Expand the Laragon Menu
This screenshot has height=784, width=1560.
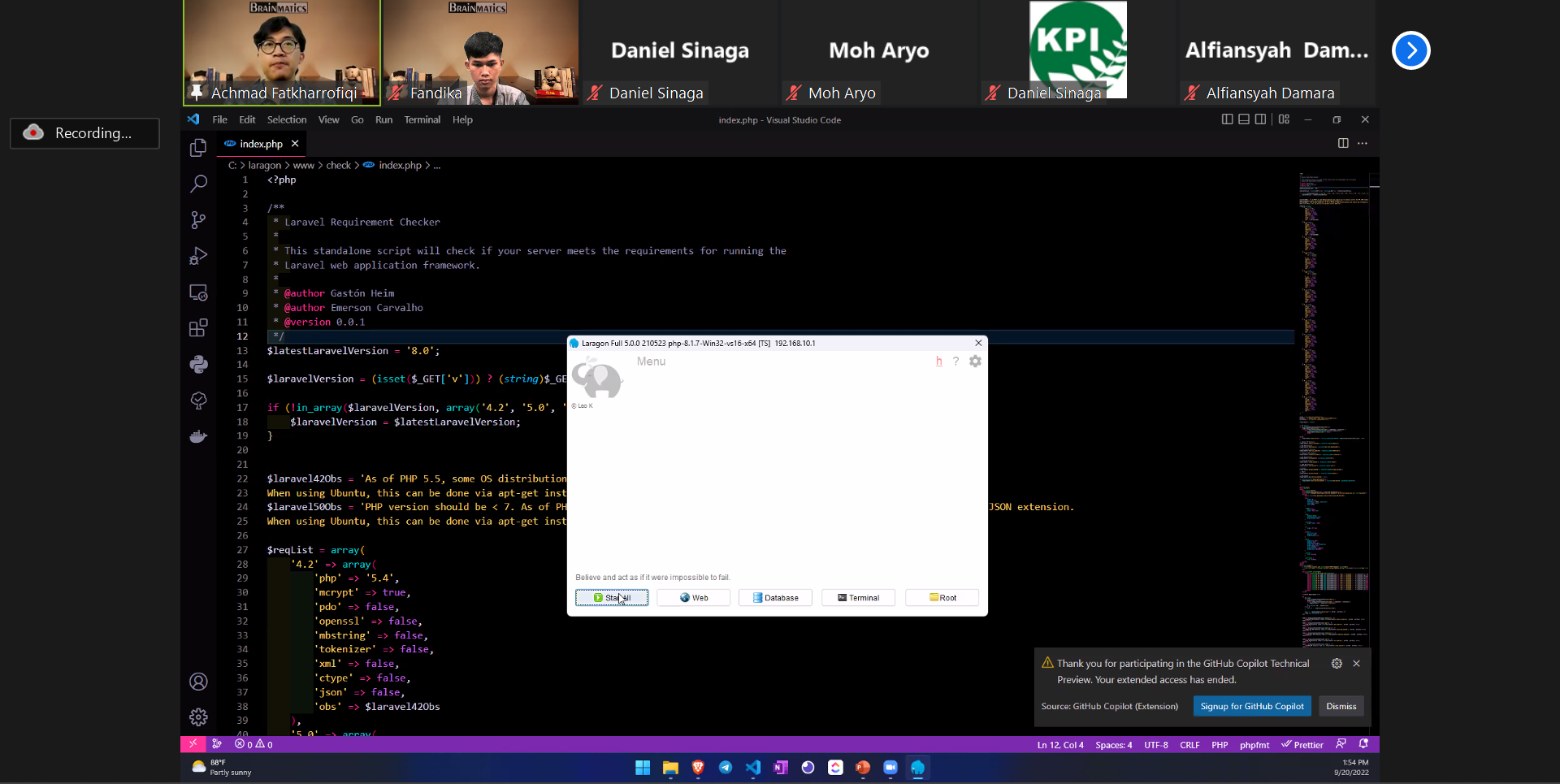coord(651,362)
